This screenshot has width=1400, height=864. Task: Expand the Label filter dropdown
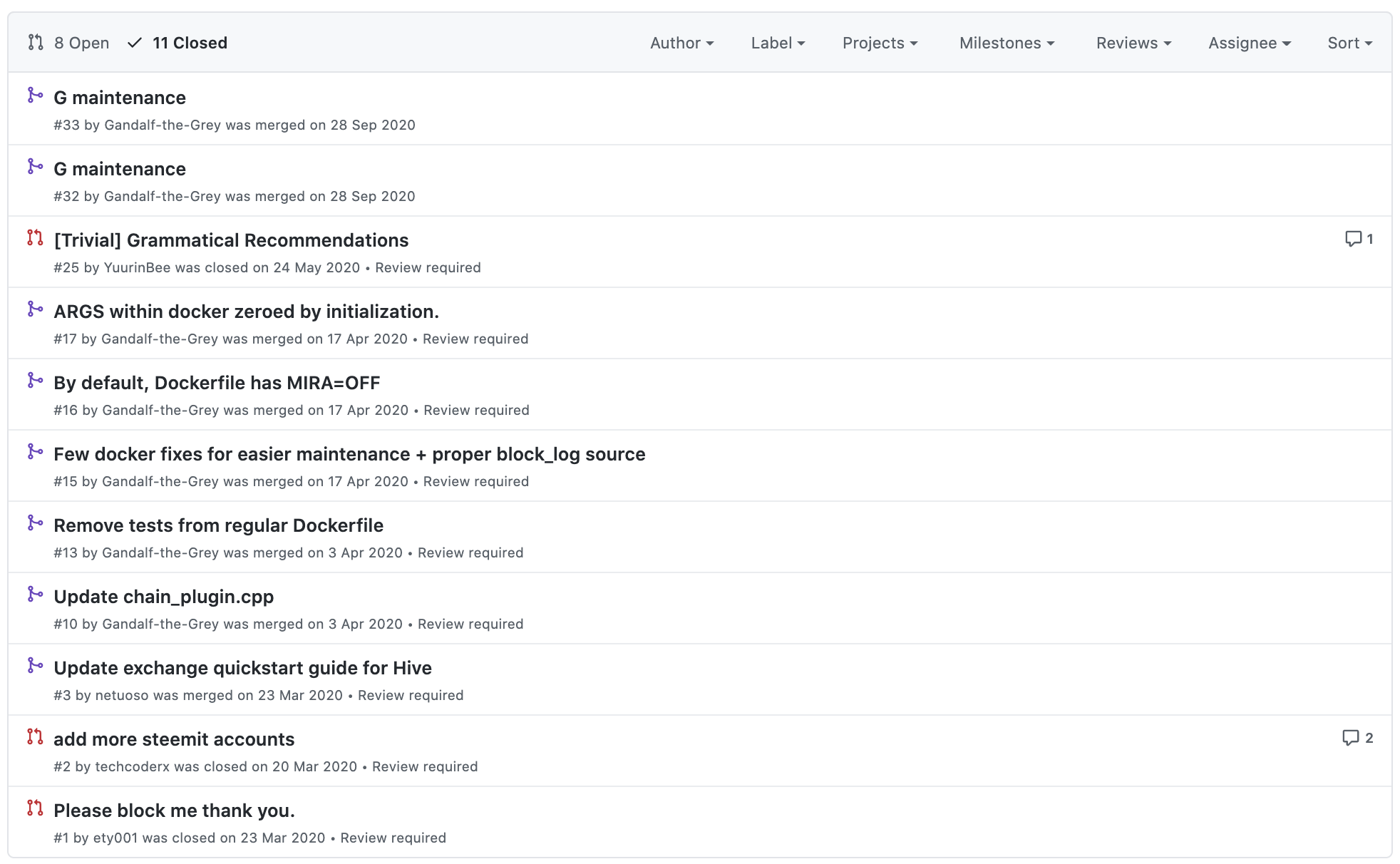778,43
